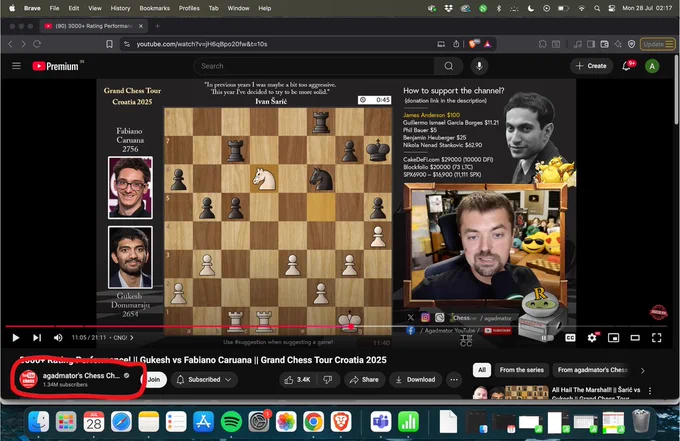680x441 pixels.
Task: Open the Profiles menu
Action: tap(189, 8)
